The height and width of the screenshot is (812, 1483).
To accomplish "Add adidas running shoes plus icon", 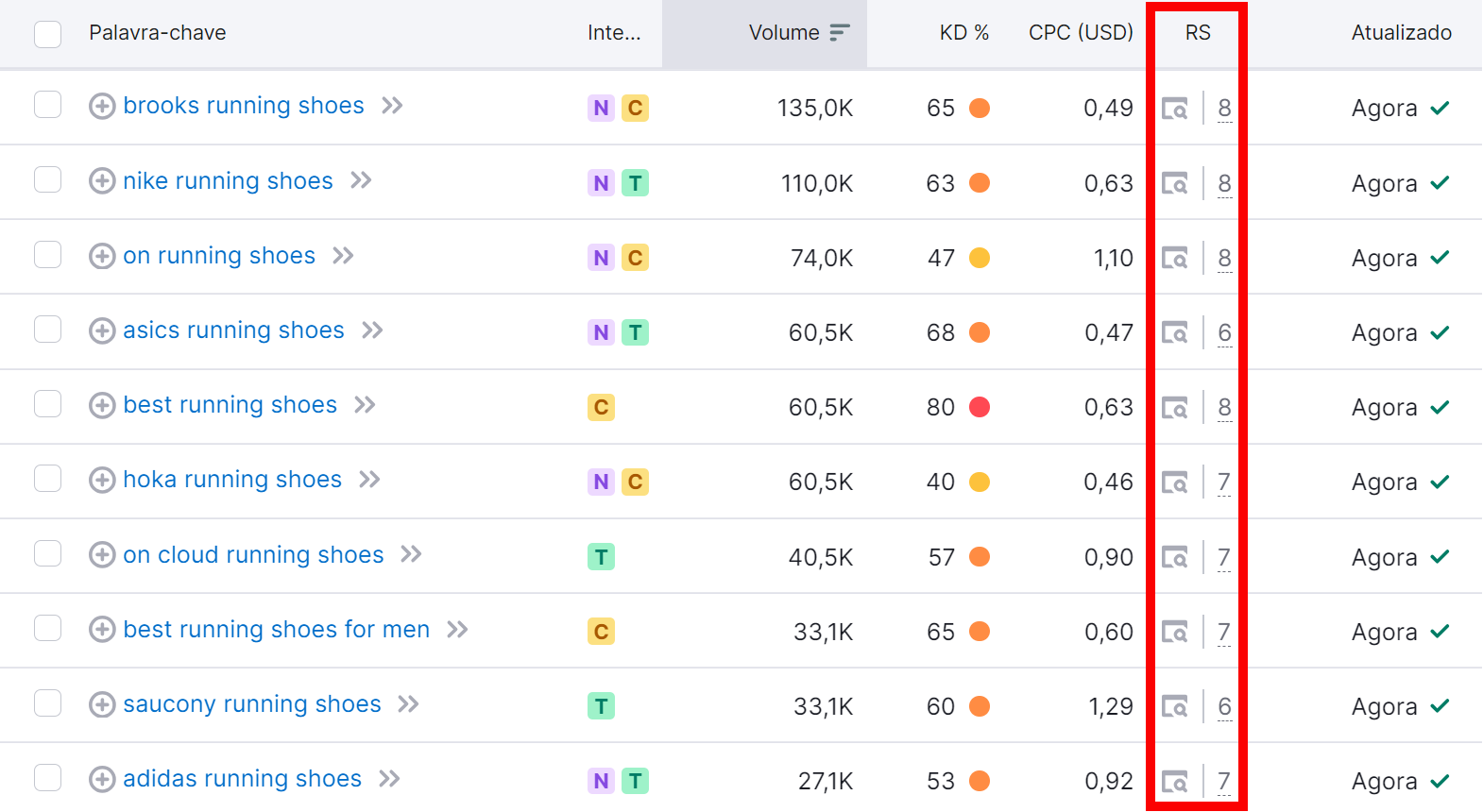I will (102, 779).
